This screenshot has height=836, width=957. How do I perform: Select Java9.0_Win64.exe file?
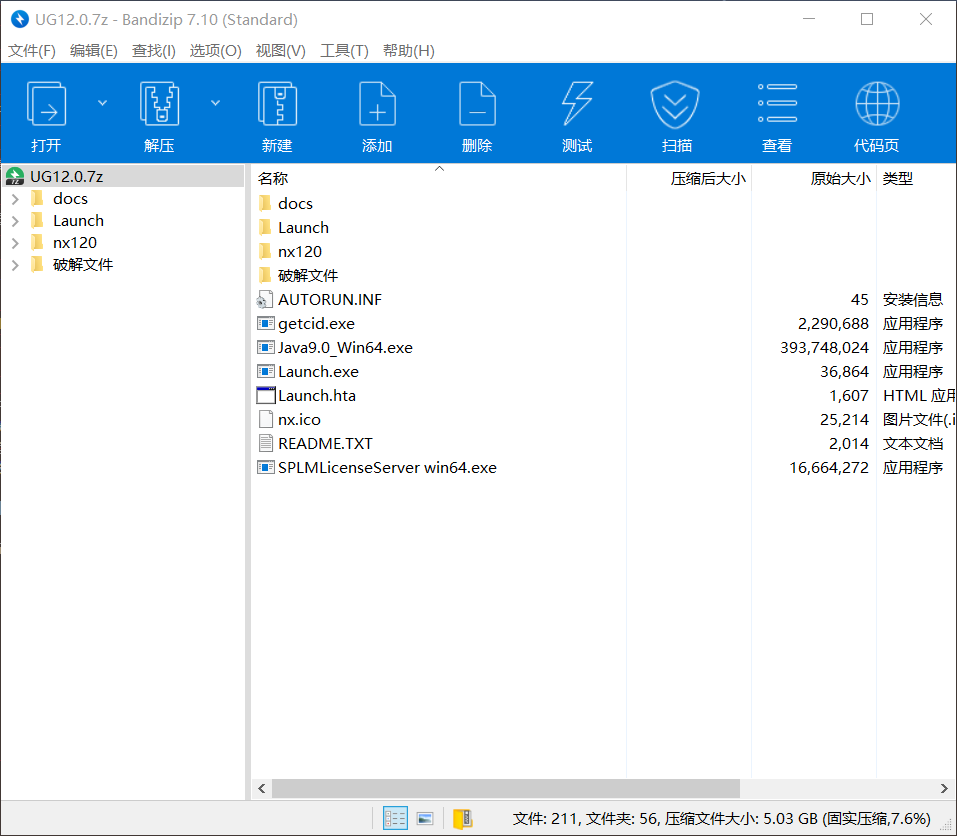[x=345, y=348]
